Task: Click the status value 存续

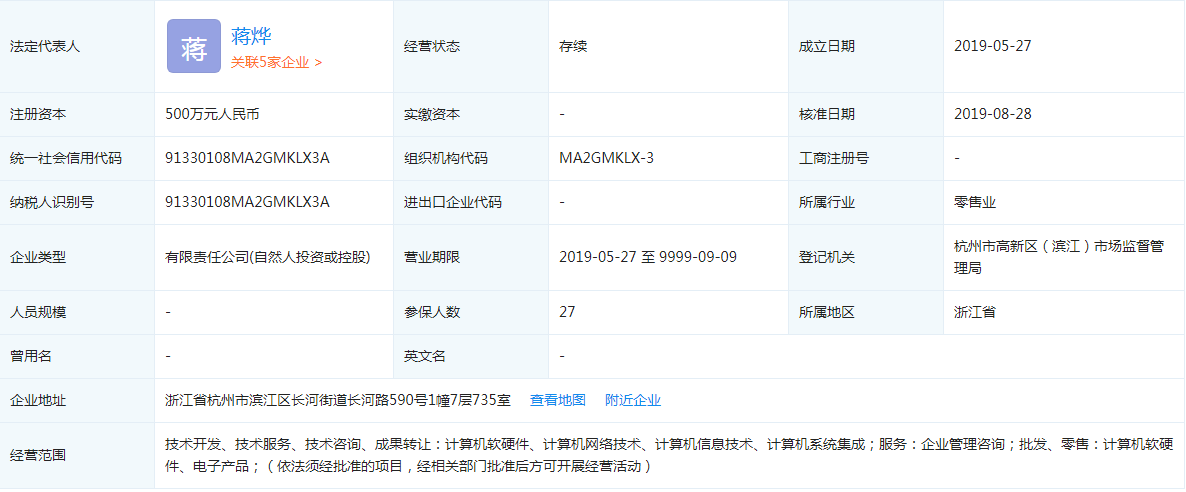Action: click(x=573, y=46)
